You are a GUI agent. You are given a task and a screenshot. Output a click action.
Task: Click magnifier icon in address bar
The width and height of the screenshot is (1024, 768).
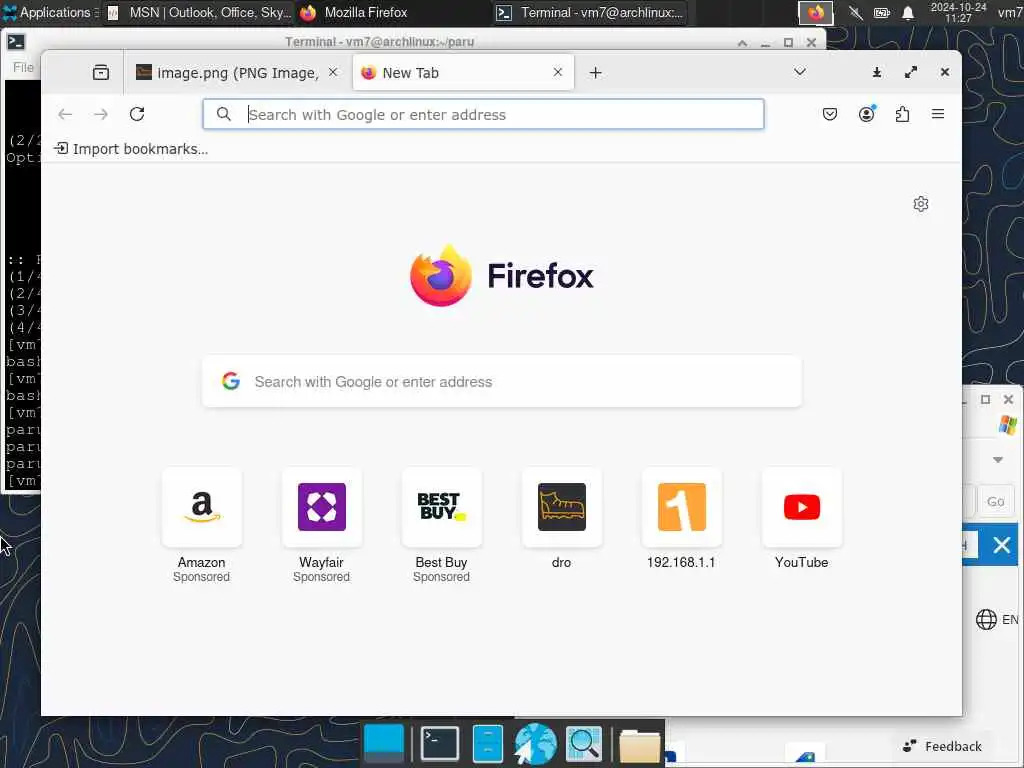(x=223, y=114)
